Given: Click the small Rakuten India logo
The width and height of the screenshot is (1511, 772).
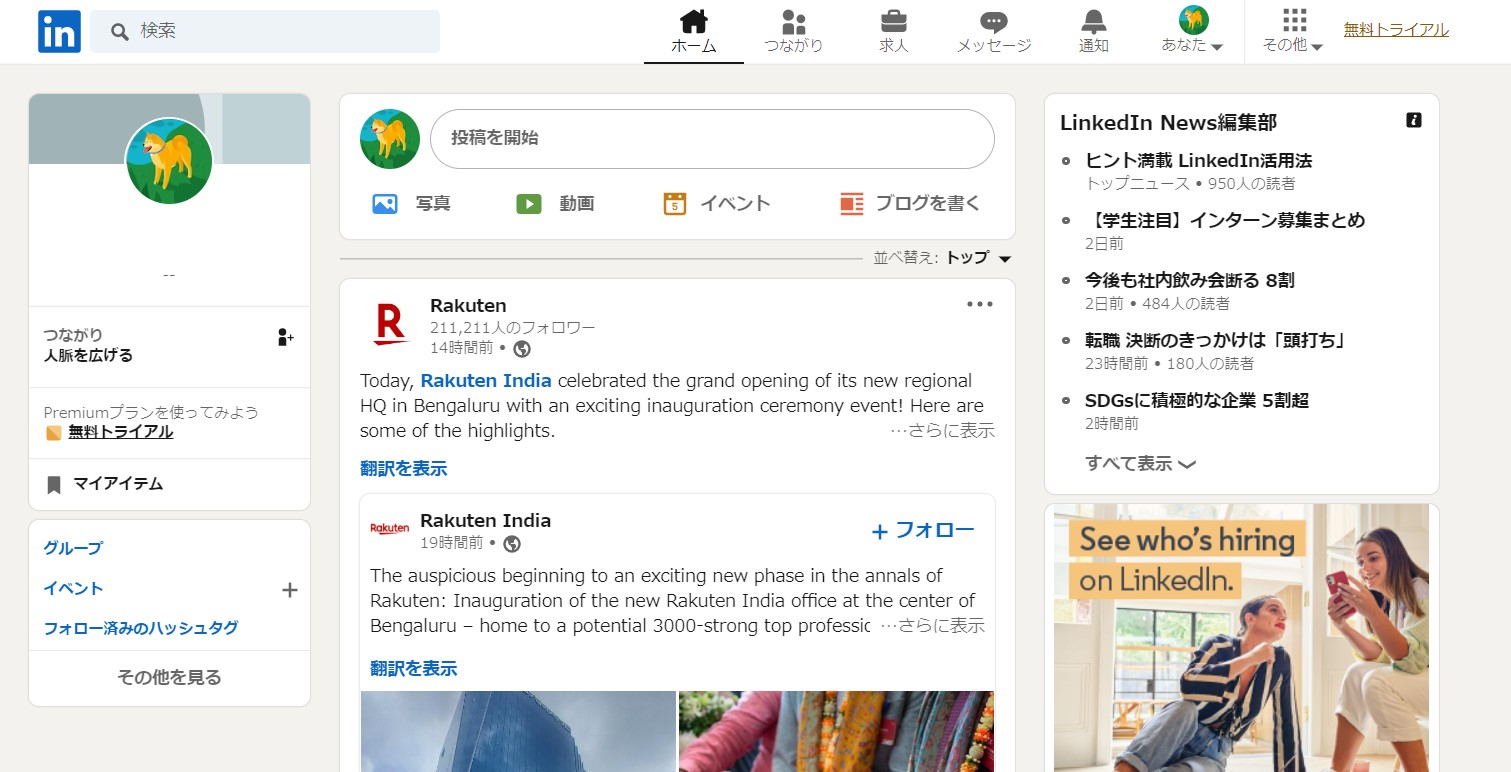Looking at the screenshot, I should 390,529.
